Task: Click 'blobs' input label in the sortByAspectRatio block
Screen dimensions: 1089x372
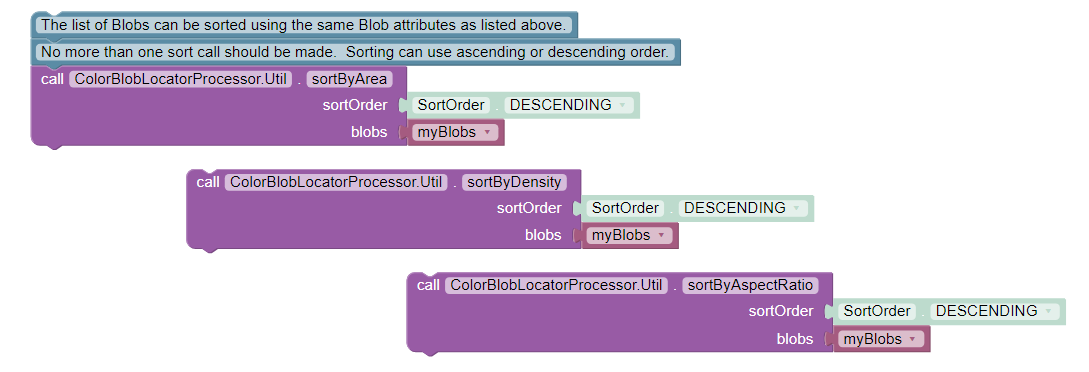Action: (x=795, y=339)
